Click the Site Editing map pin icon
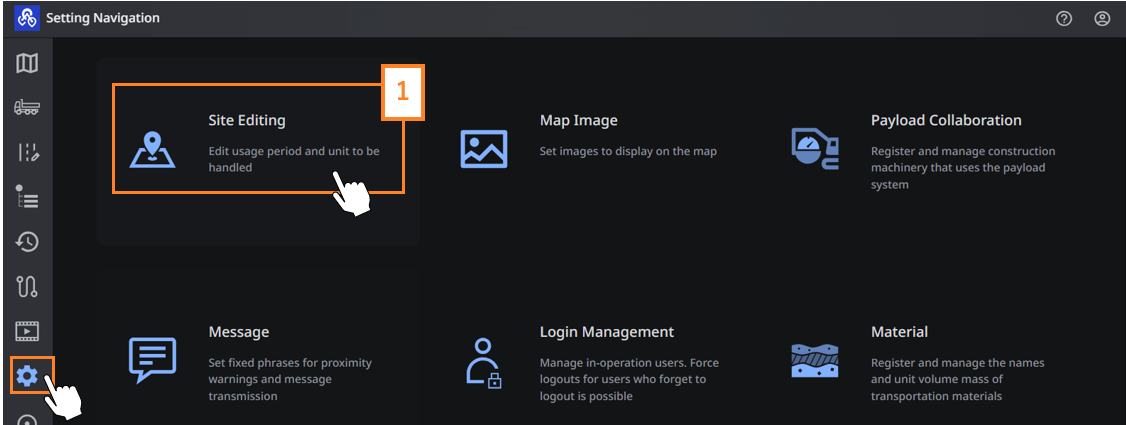This screenshot has width=1126, height=425. point(153,149)
